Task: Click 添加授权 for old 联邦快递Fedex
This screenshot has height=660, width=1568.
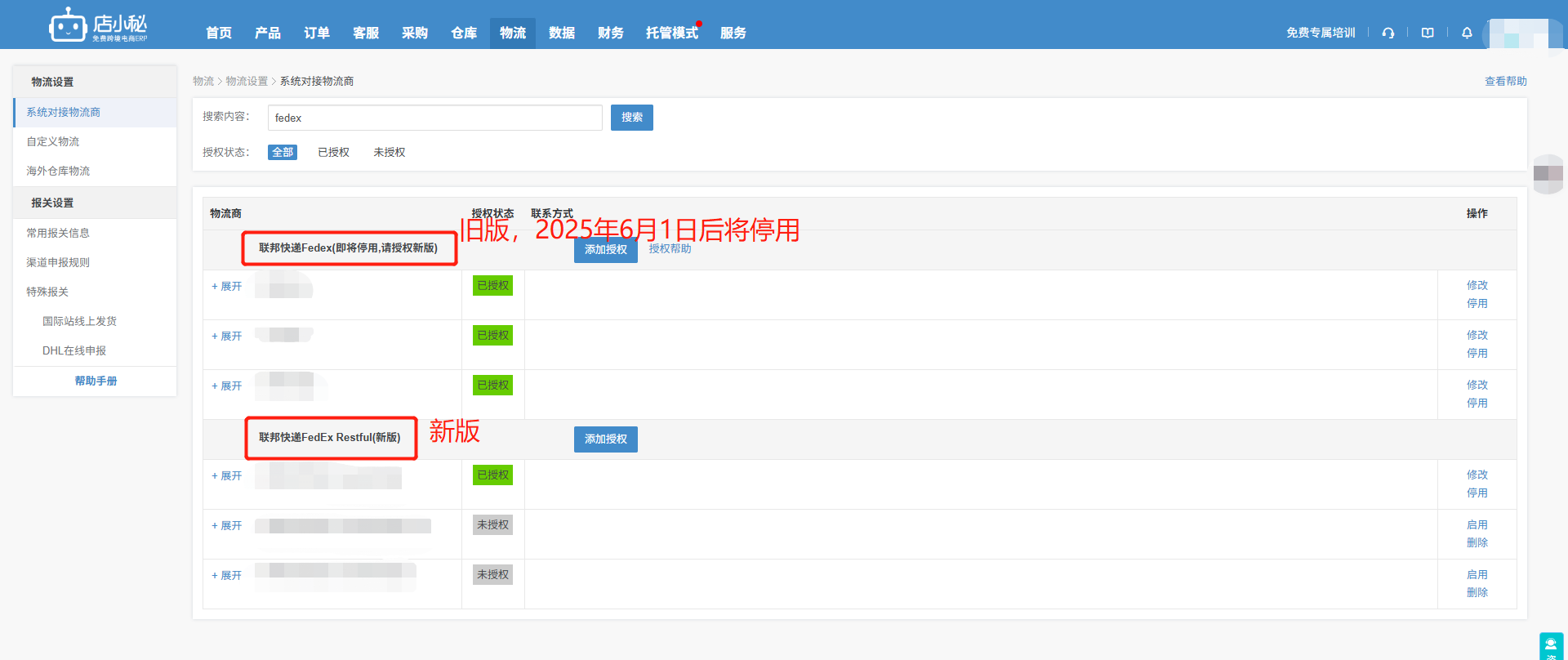Action: [606, 250]
